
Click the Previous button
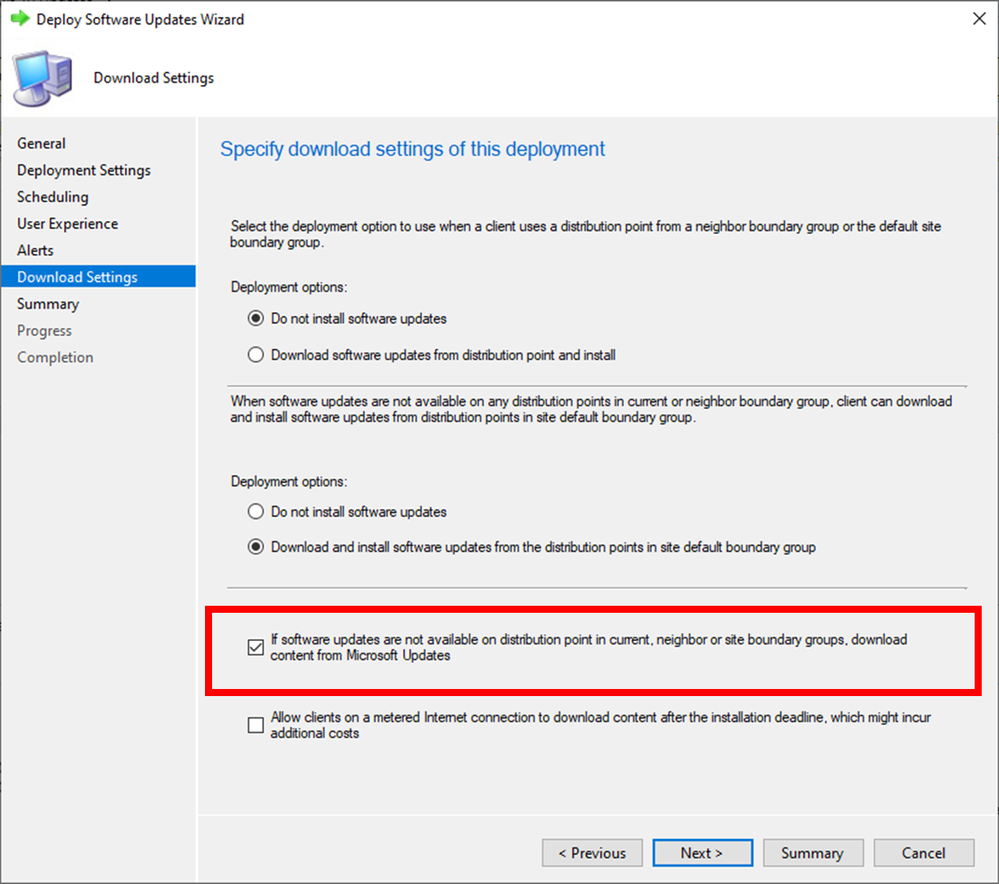[x=592, y=853]
